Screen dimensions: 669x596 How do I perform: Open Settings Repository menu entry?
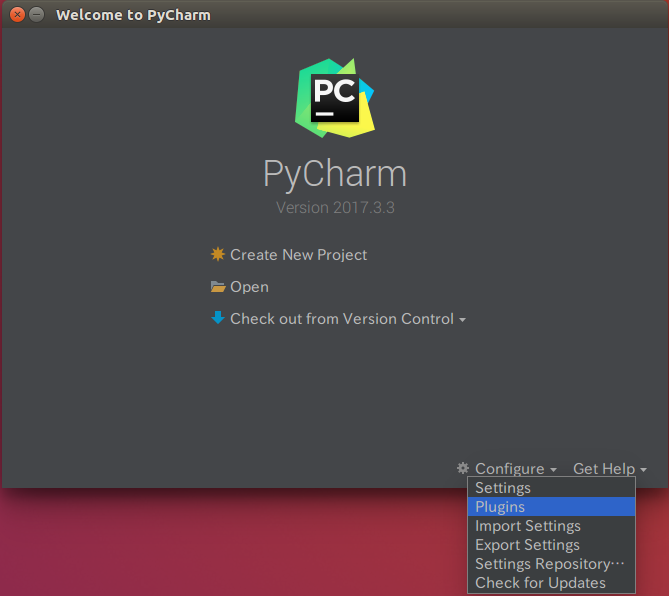click(551, 564)
